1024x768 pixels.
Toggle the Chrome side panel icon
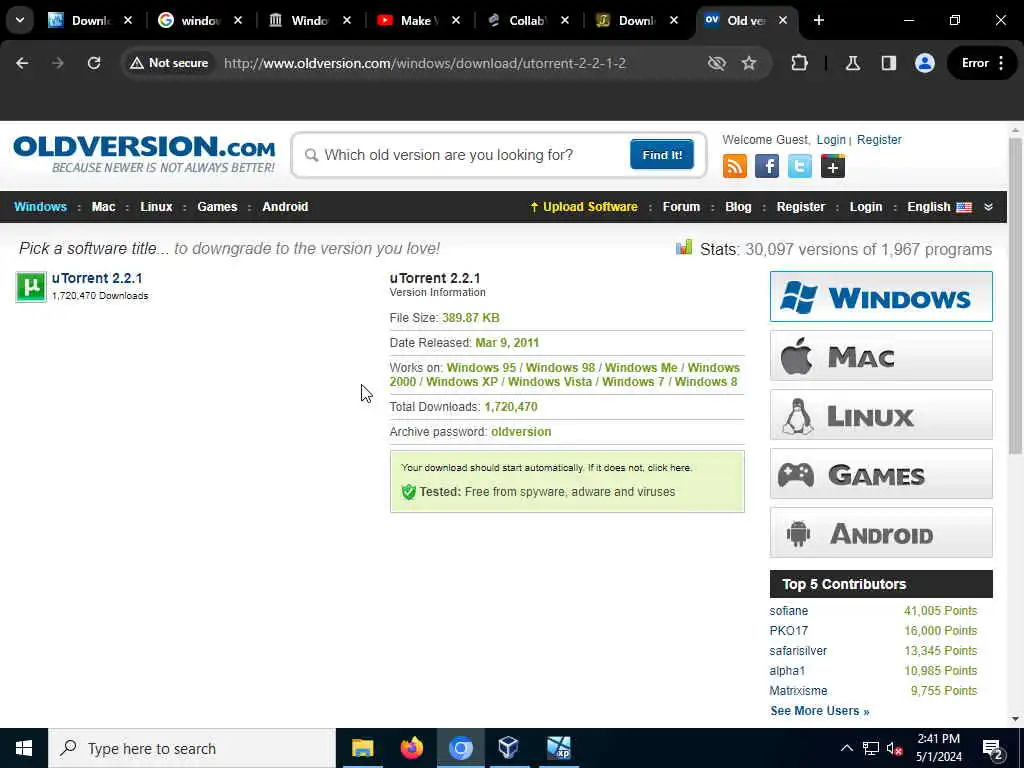coord(888,63)
